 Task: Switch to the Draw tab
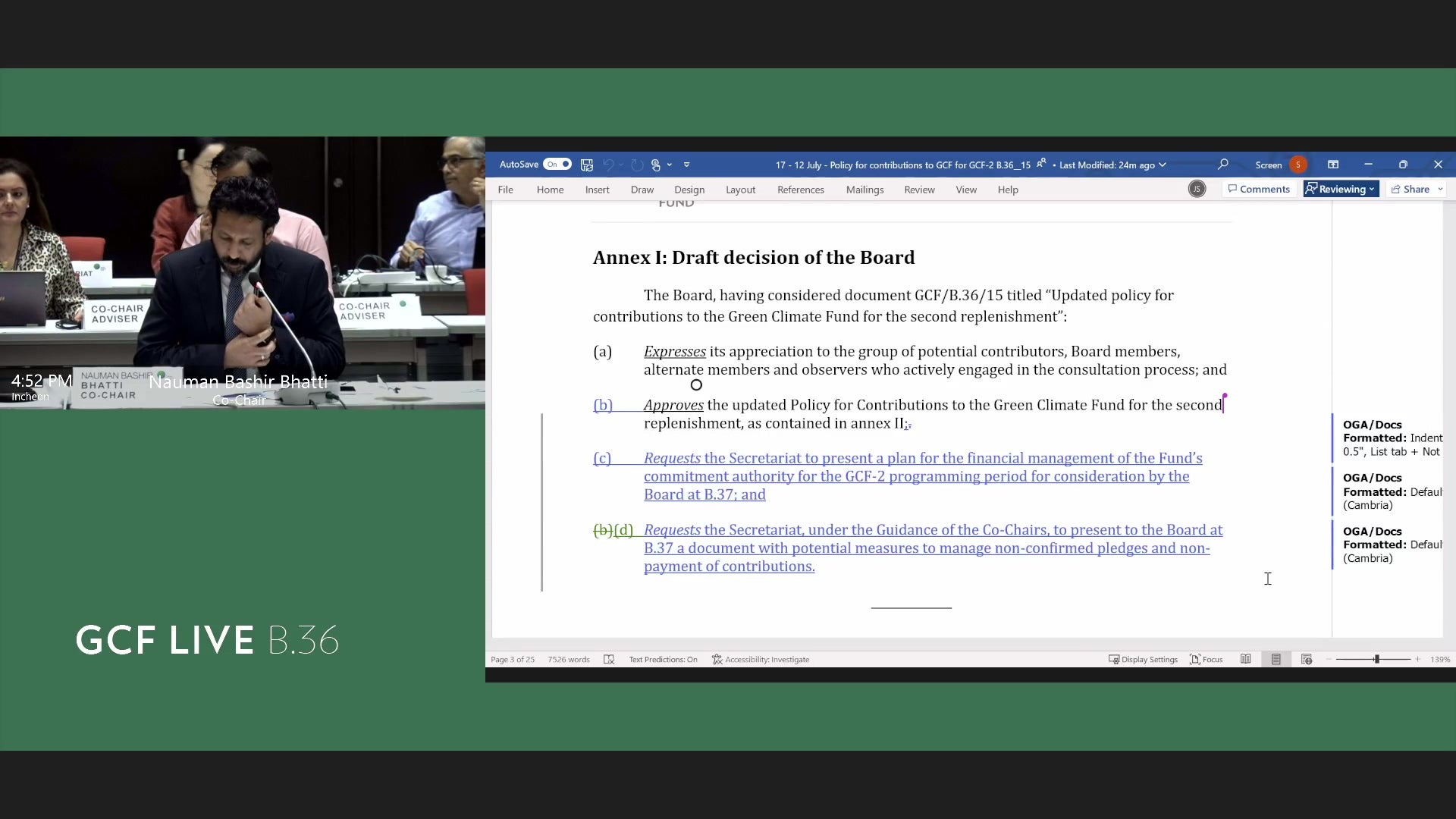[642, 190]
